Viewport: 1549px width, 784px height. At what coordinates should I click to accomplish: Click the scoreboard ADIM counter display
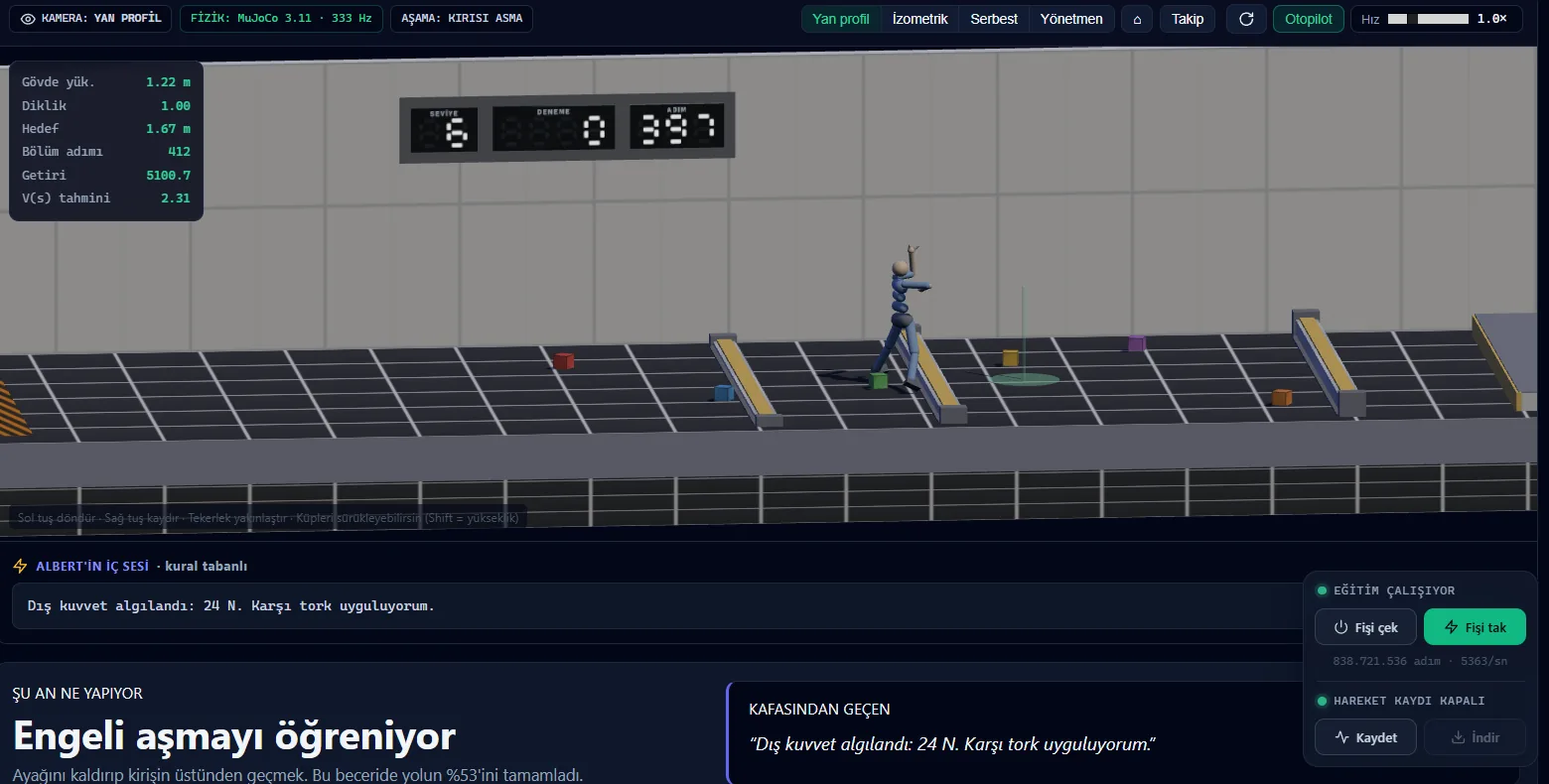pos(677,127)
